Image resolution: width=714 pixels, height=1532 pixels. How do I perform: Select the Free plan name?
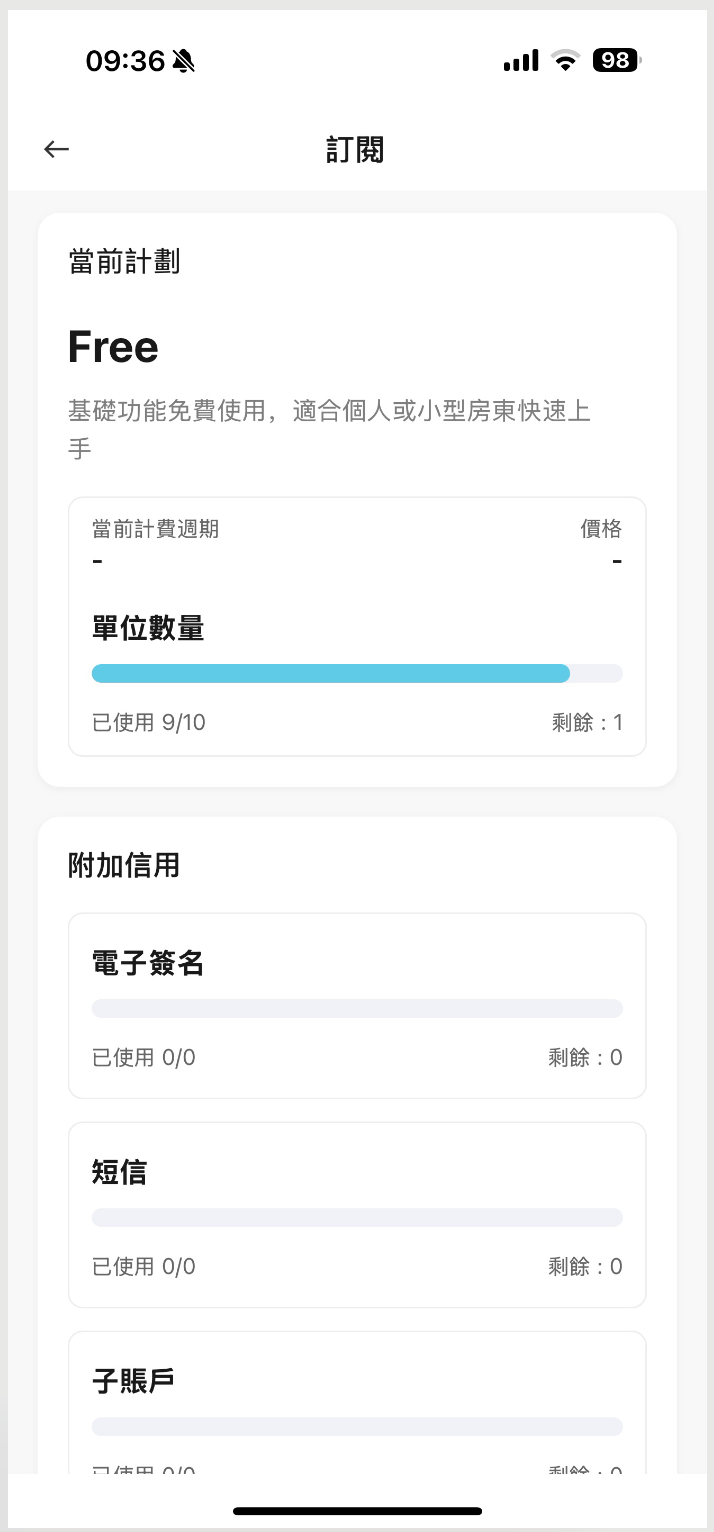[x=113, y=347]
